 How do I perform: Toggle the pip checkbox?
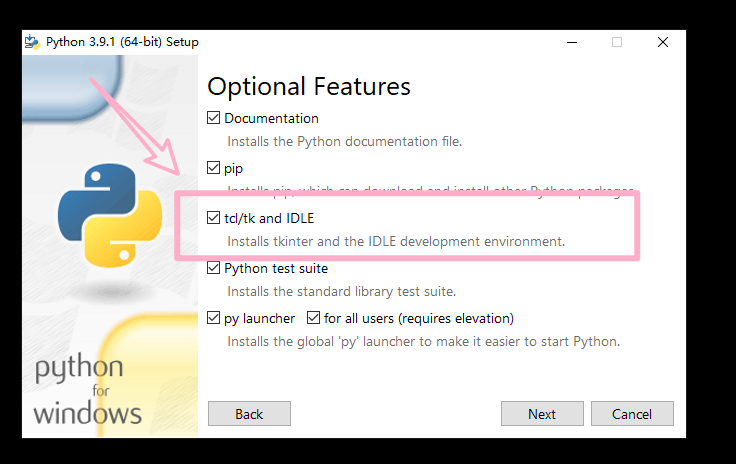[x=213, y=167]
